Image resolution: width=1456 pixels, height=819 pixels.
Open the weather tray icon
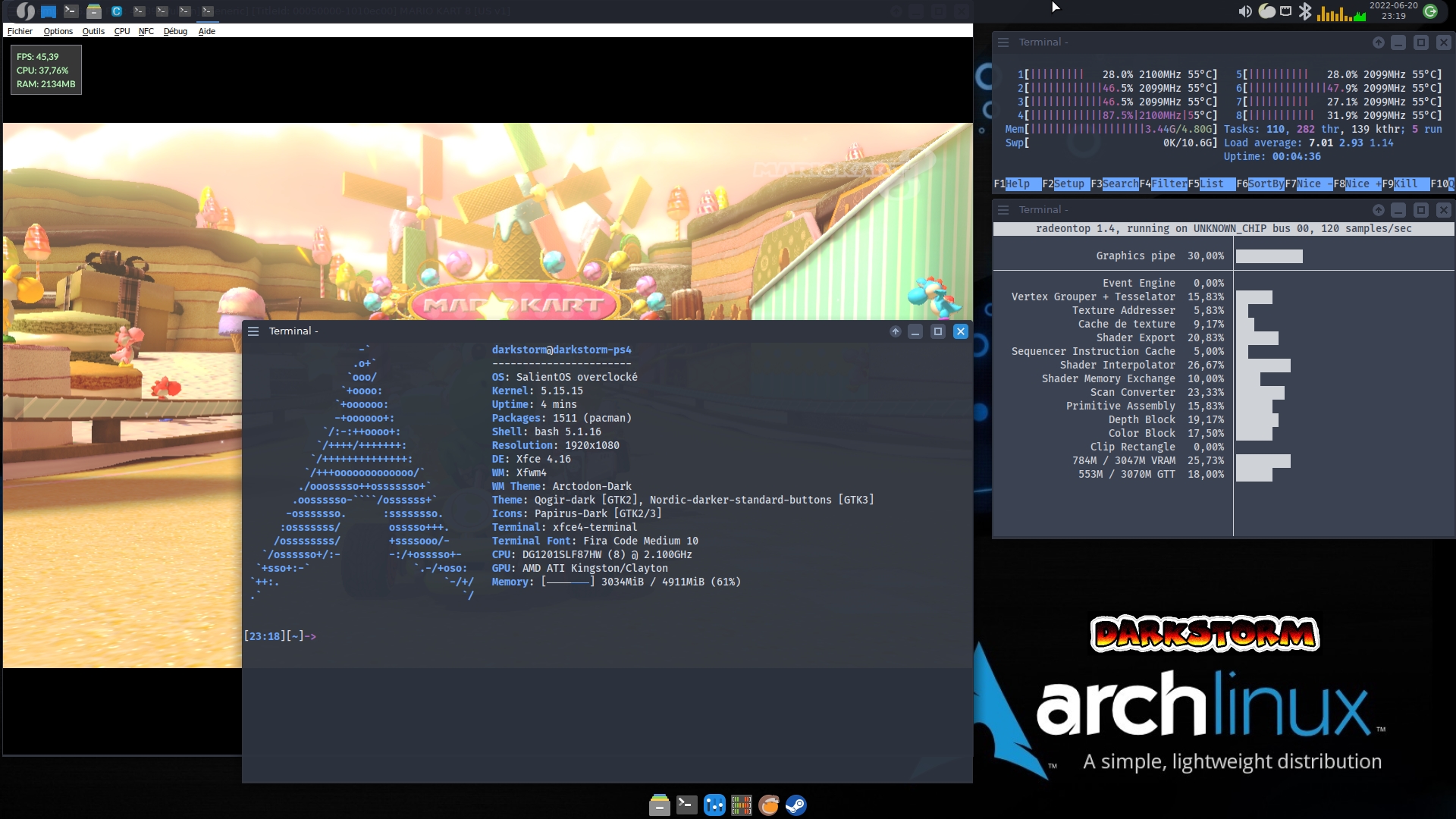(x=1266, y=11)
